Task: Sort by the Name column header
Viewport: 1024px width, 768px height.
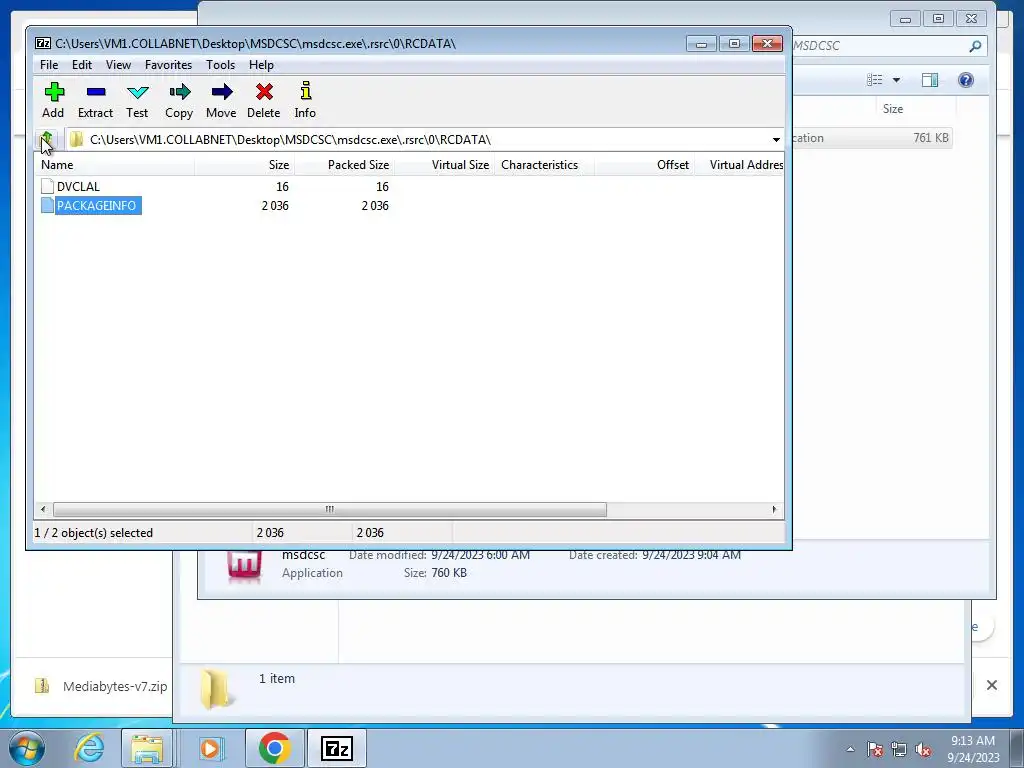Action: pos(115,165)
